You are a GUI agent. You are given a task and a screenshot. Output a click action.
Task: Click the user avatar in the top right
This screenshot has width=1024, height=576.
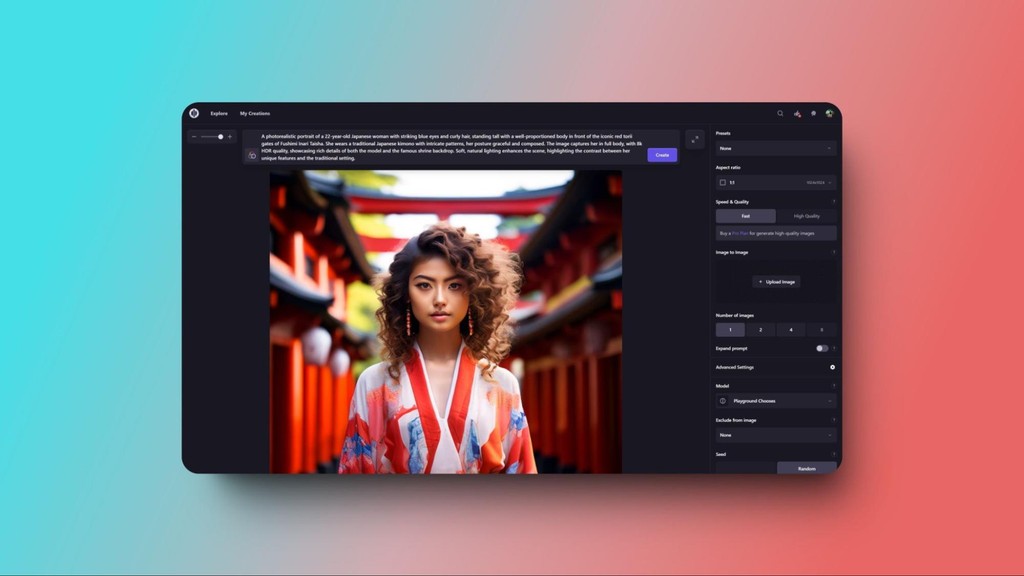coord(830,113)
